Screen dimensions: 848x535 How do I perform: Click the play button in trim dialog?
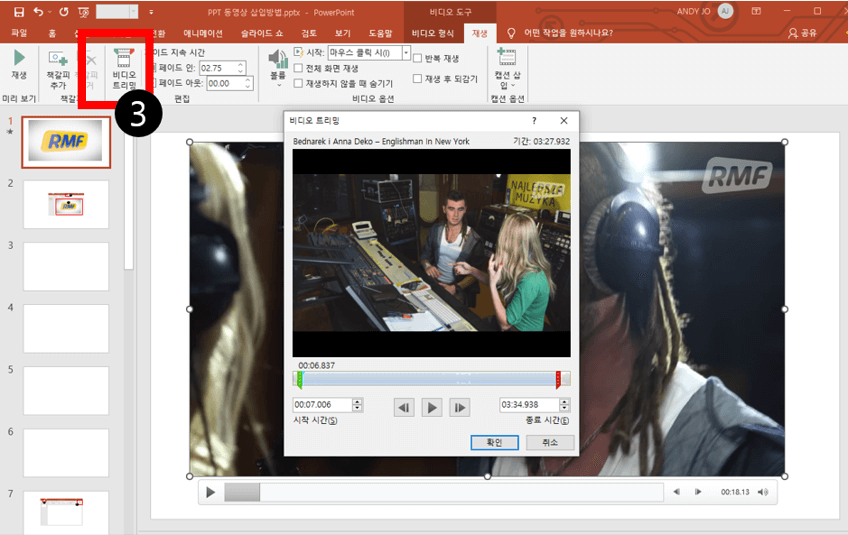432,407
